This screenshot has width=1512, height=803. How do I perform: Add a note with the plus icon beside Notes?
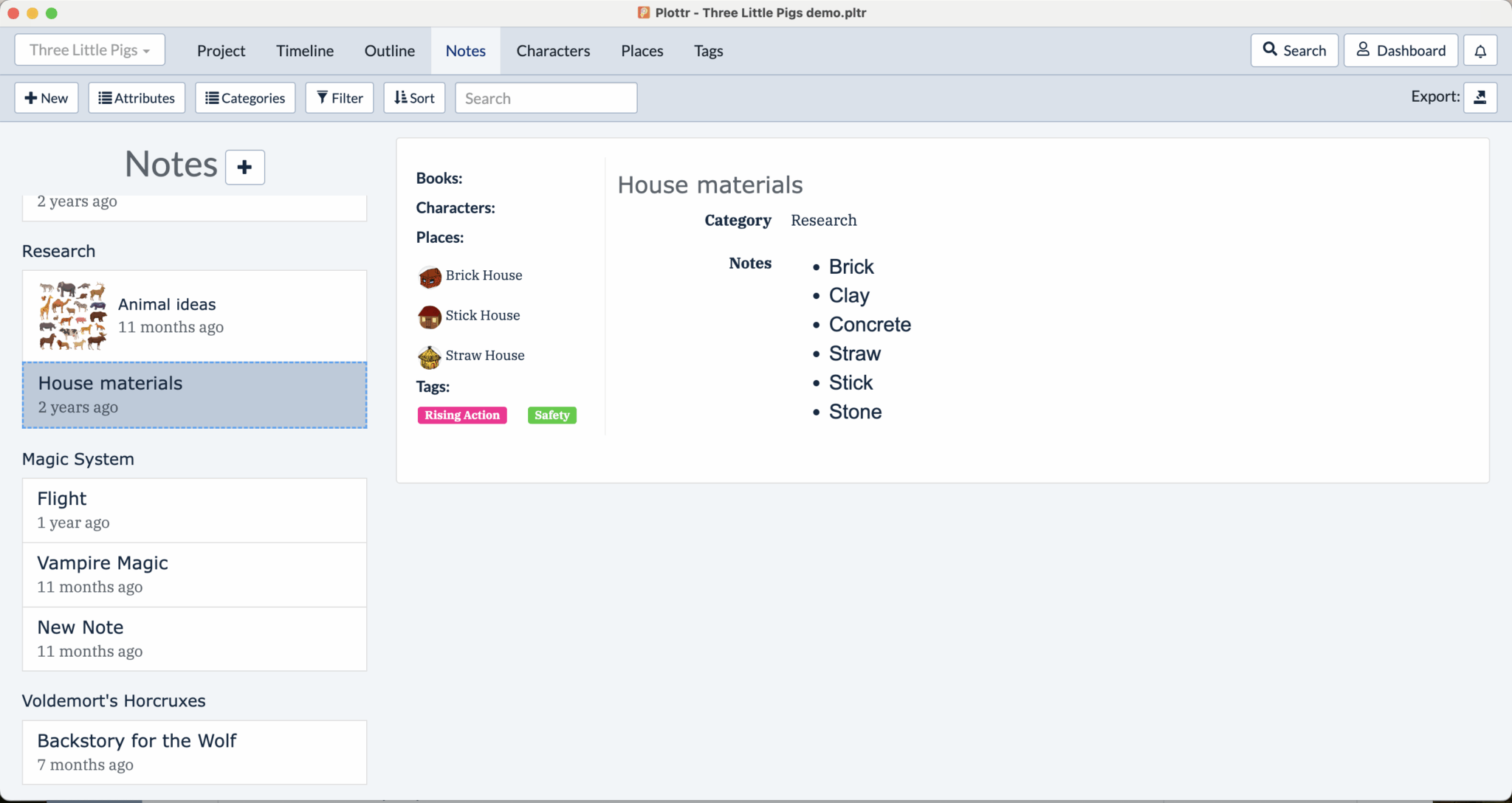pyautogui.click(x=244, y=167)
